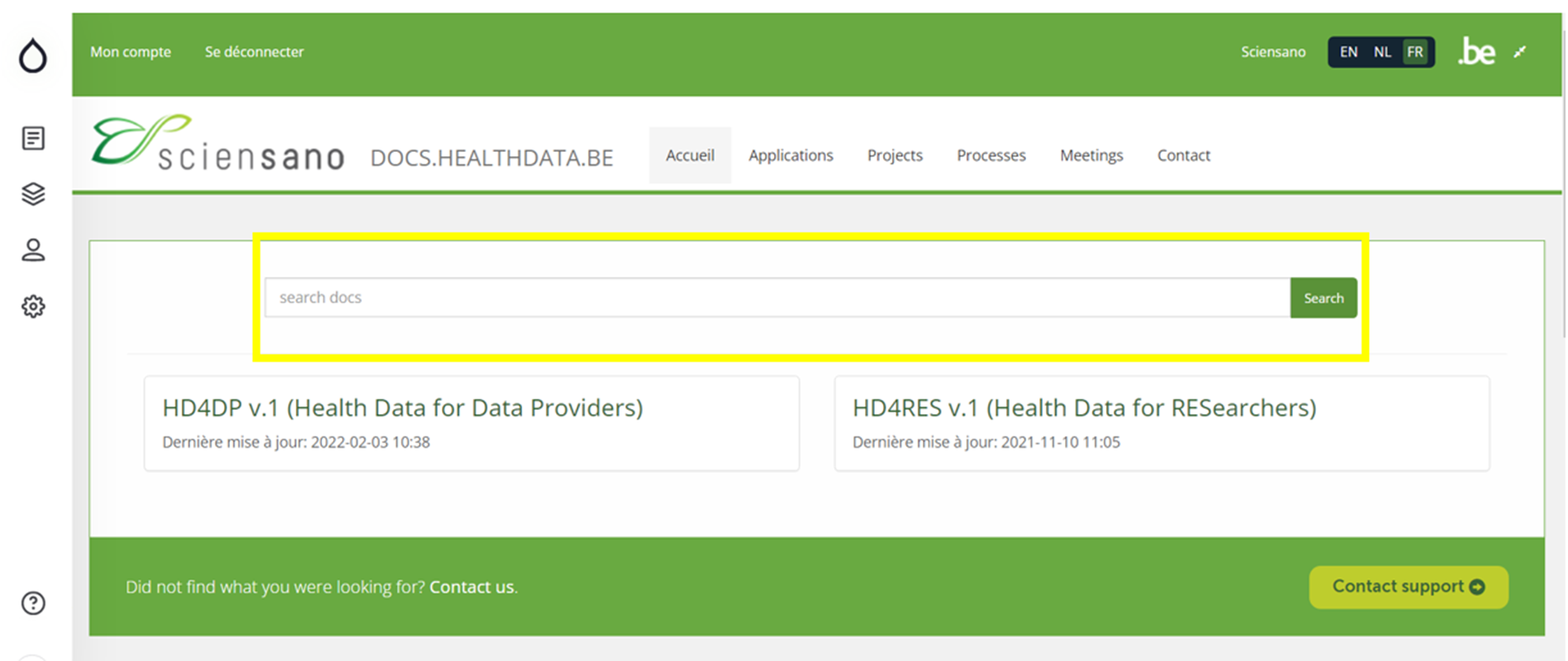Switch language to NL
The width and height of the screenshot is (1568, 661).
(x=1382, y=52)
